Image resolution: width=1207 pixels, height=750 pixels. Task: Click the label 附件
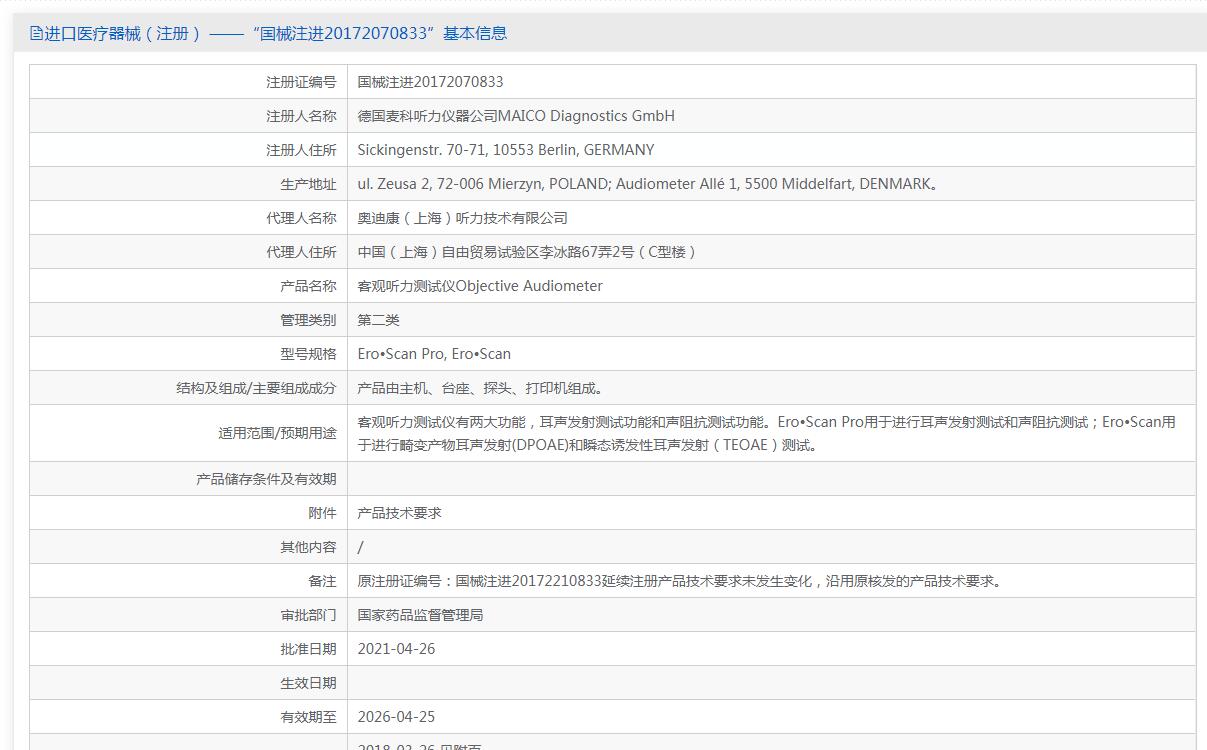point(322,513)
